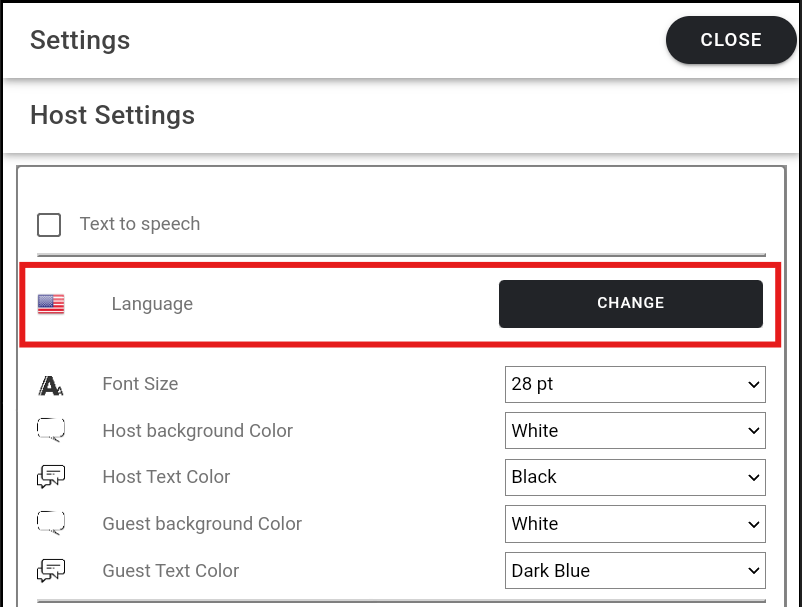Enable the Text to speech checkbox
Viewport: 802px width, 607px height.
pyautogui.click(x=49, y=224)
